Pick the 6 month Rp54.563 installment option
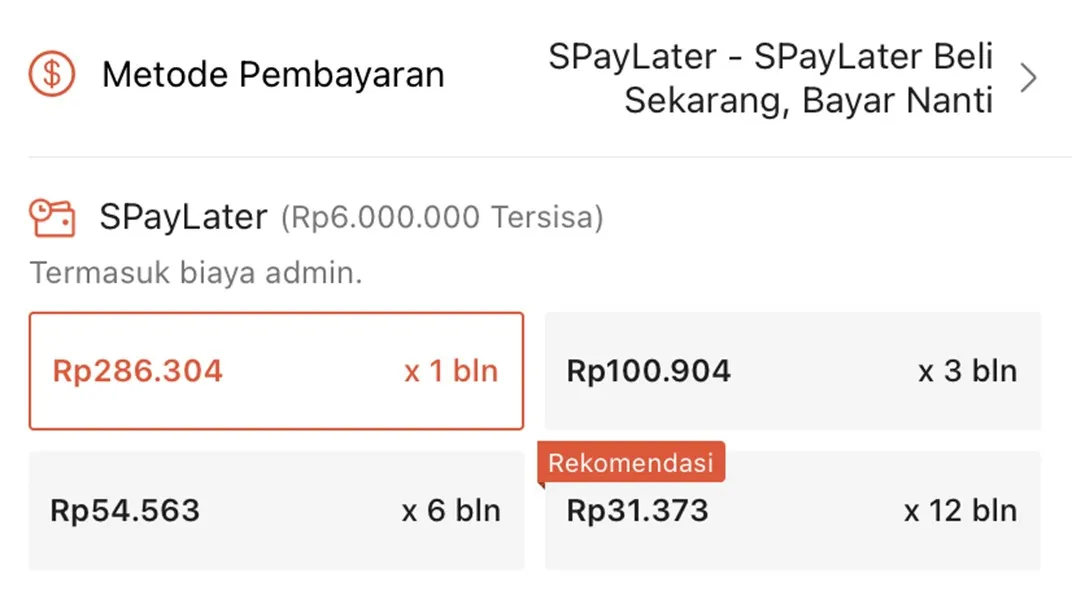 pos(276,510)
